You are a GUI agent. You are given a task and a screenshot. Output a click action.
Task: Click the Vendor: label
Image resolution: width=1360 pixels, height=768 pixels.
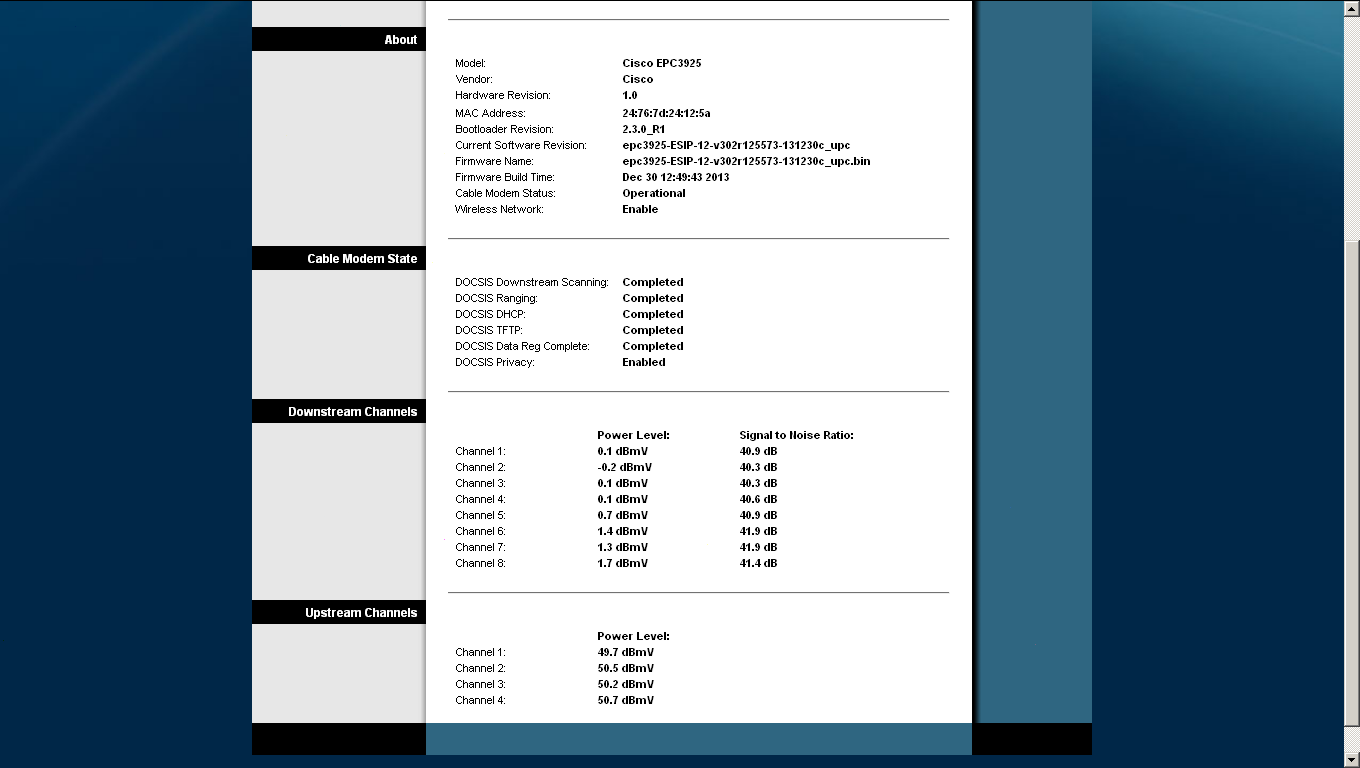point(474,79)
